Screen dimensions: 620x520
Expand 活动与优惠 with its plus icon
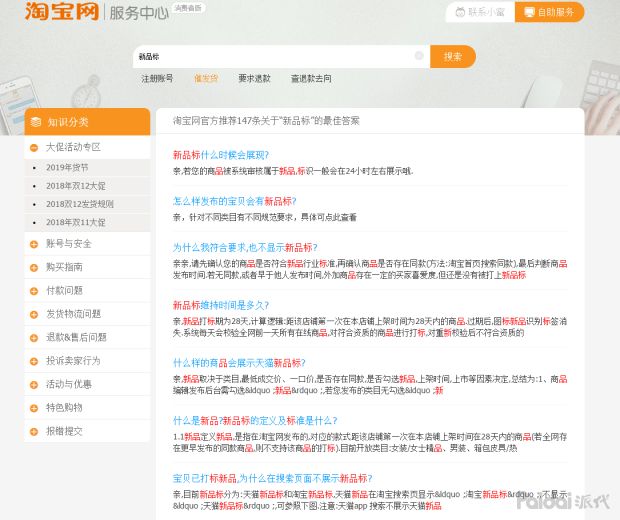34,384
